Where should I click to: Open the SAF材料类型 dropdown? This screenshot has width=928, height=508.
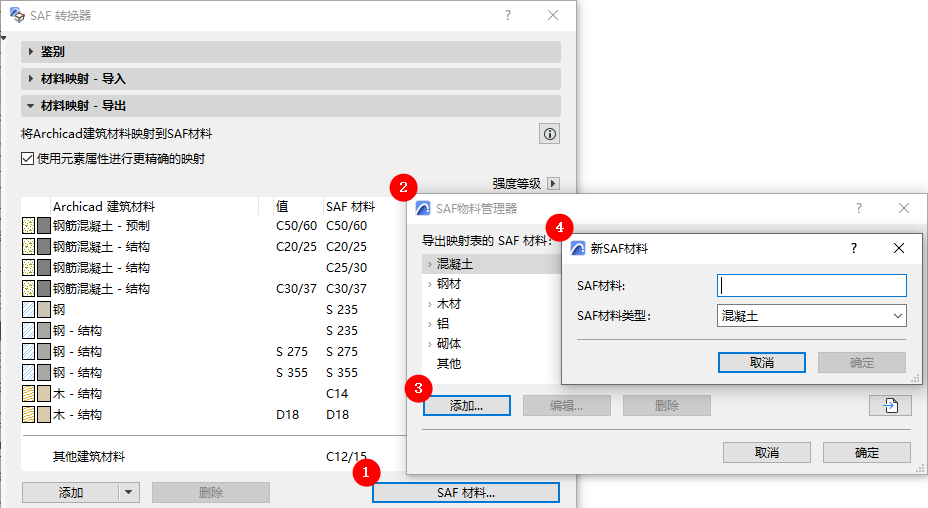click(811, 316)
